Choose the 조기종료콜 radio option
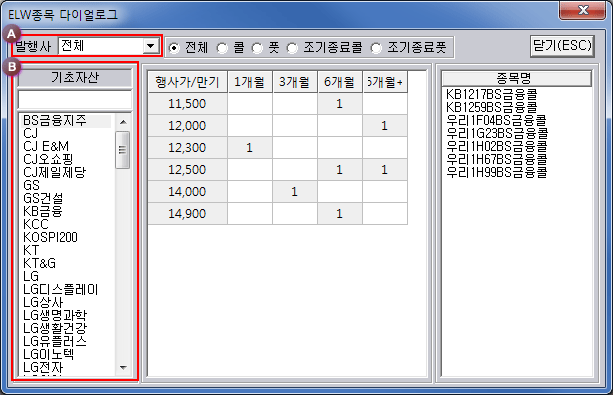 pos(292,48)
